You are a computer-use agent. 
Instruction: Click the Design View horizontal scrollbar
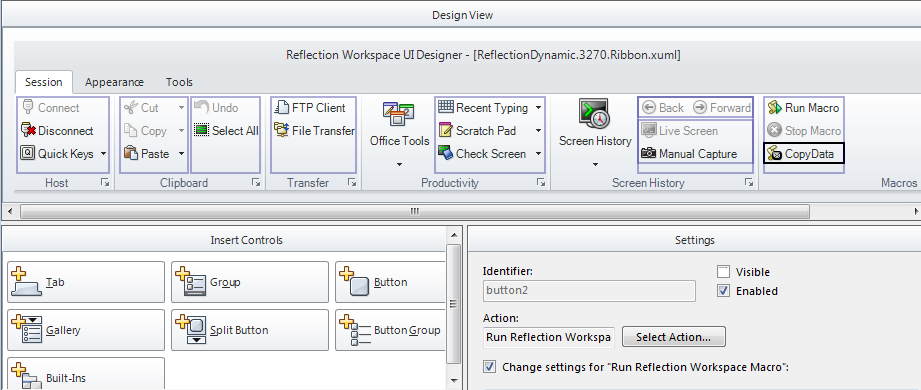415,211
